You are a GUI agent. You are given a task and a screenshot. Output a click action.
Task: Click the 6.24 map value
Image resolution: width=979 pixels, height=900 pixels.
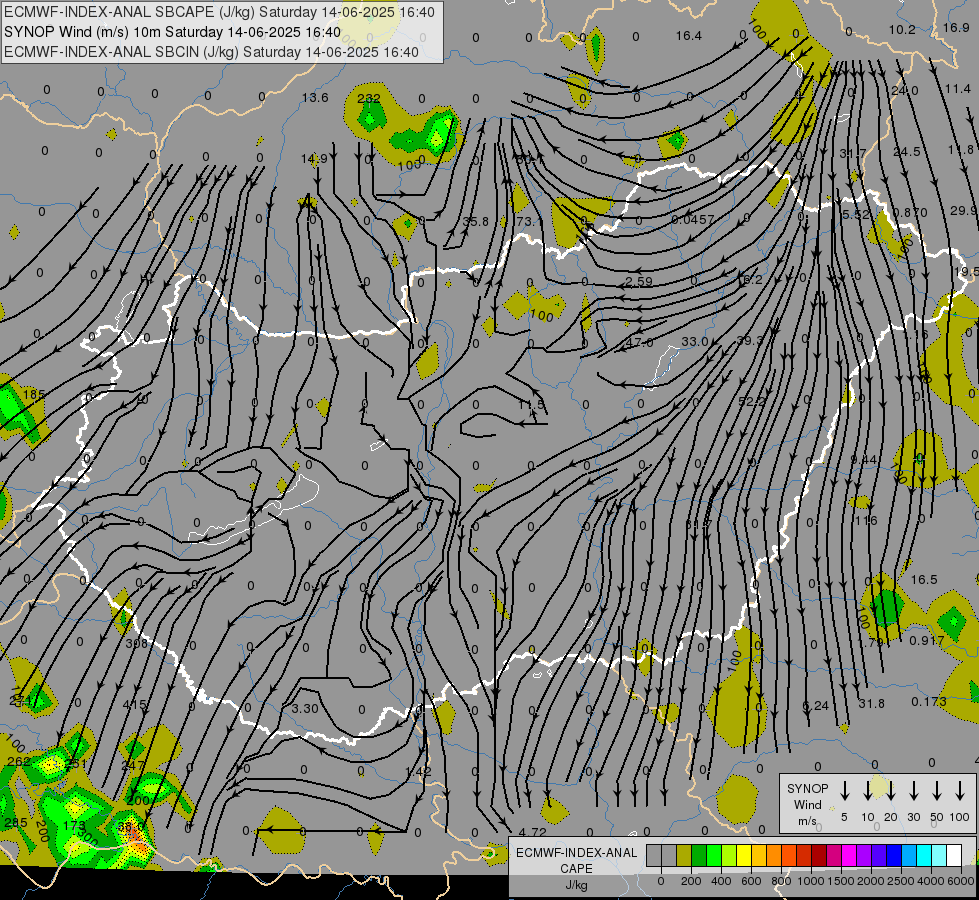pyautogui.click(x=815, y=706)
